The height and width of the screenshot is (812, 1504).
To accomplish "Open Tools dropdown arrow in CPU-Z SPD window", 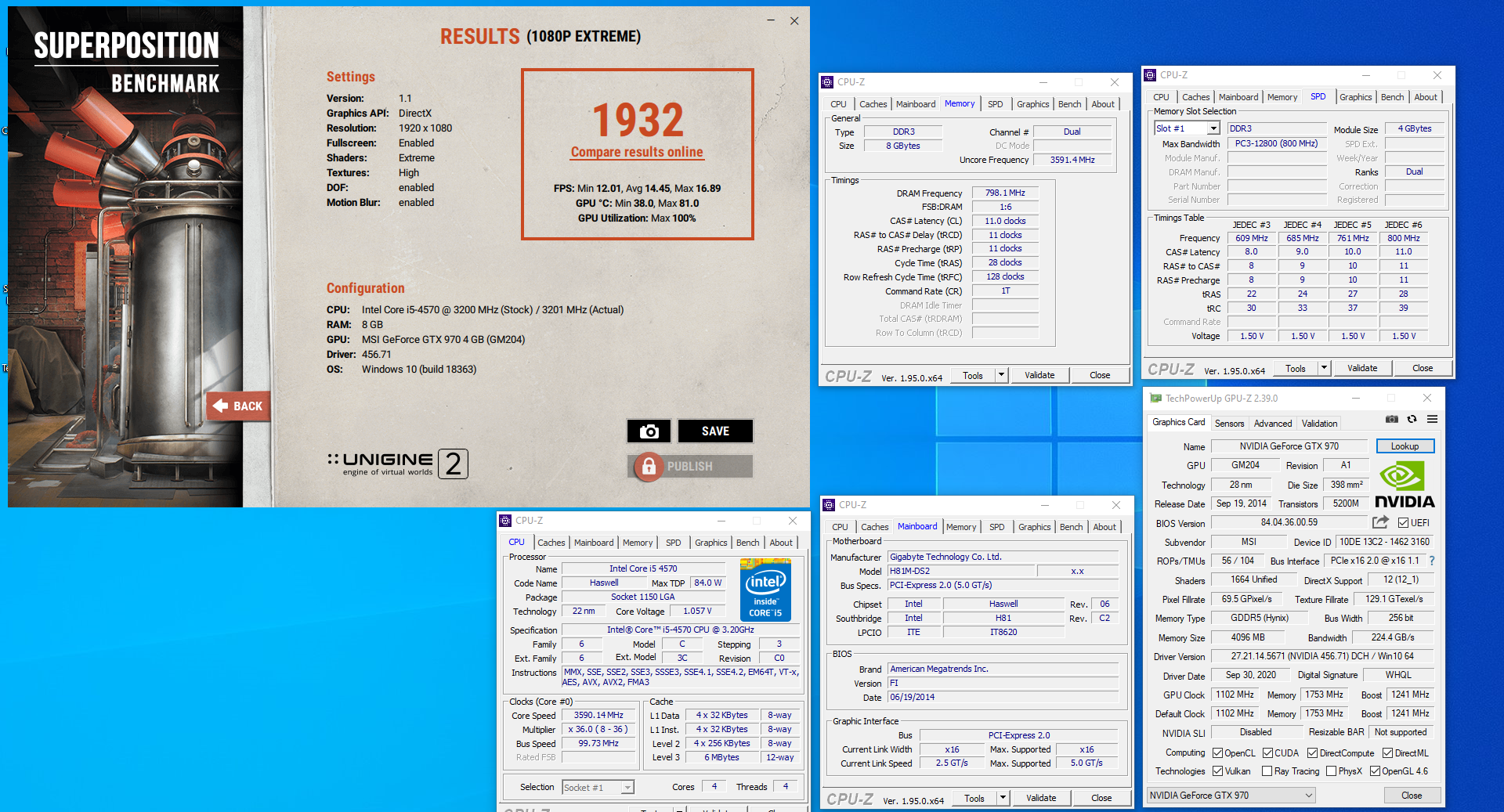I will [1324, 368].
